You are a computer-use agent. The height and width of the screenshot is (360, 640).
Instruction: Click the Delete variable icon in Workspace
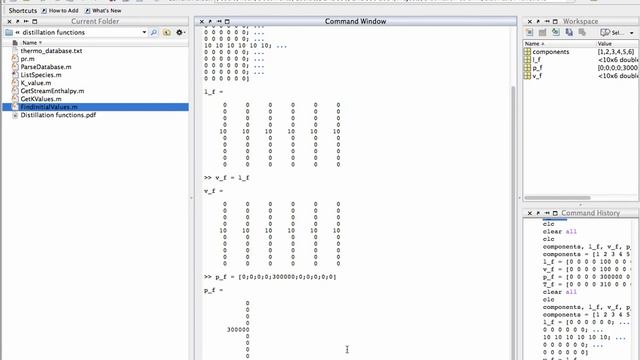pyautogui.click(x=582, y=32)
